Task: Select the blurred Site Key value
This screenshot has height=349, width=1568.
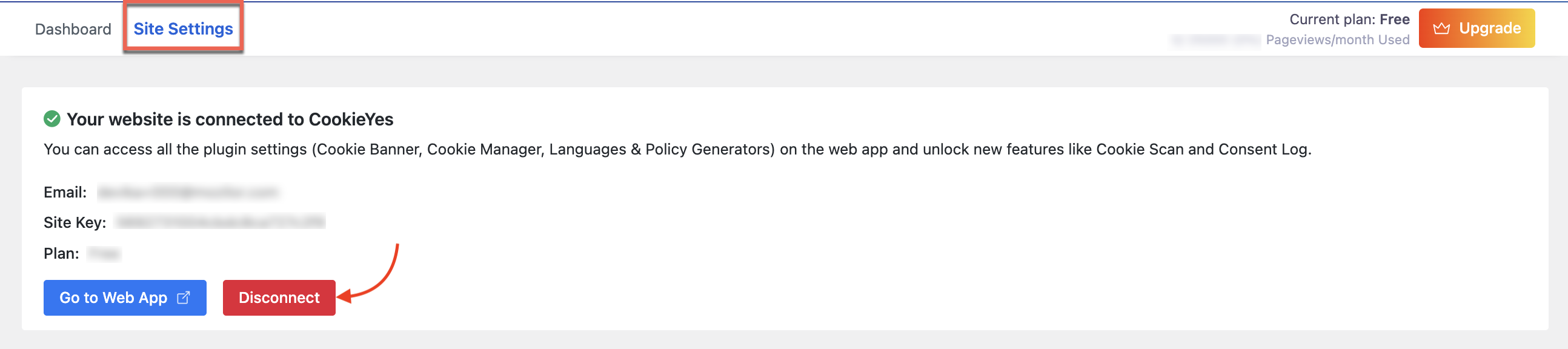Action: 221,222
